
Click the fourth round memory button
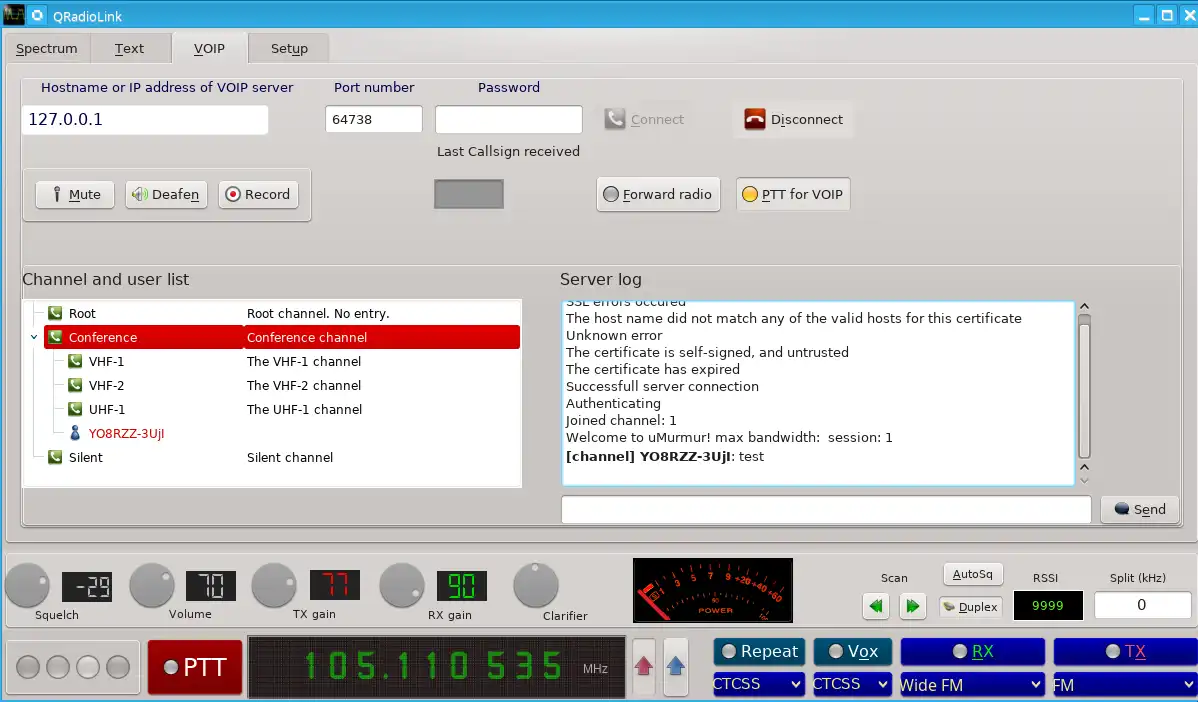(118, 667)
